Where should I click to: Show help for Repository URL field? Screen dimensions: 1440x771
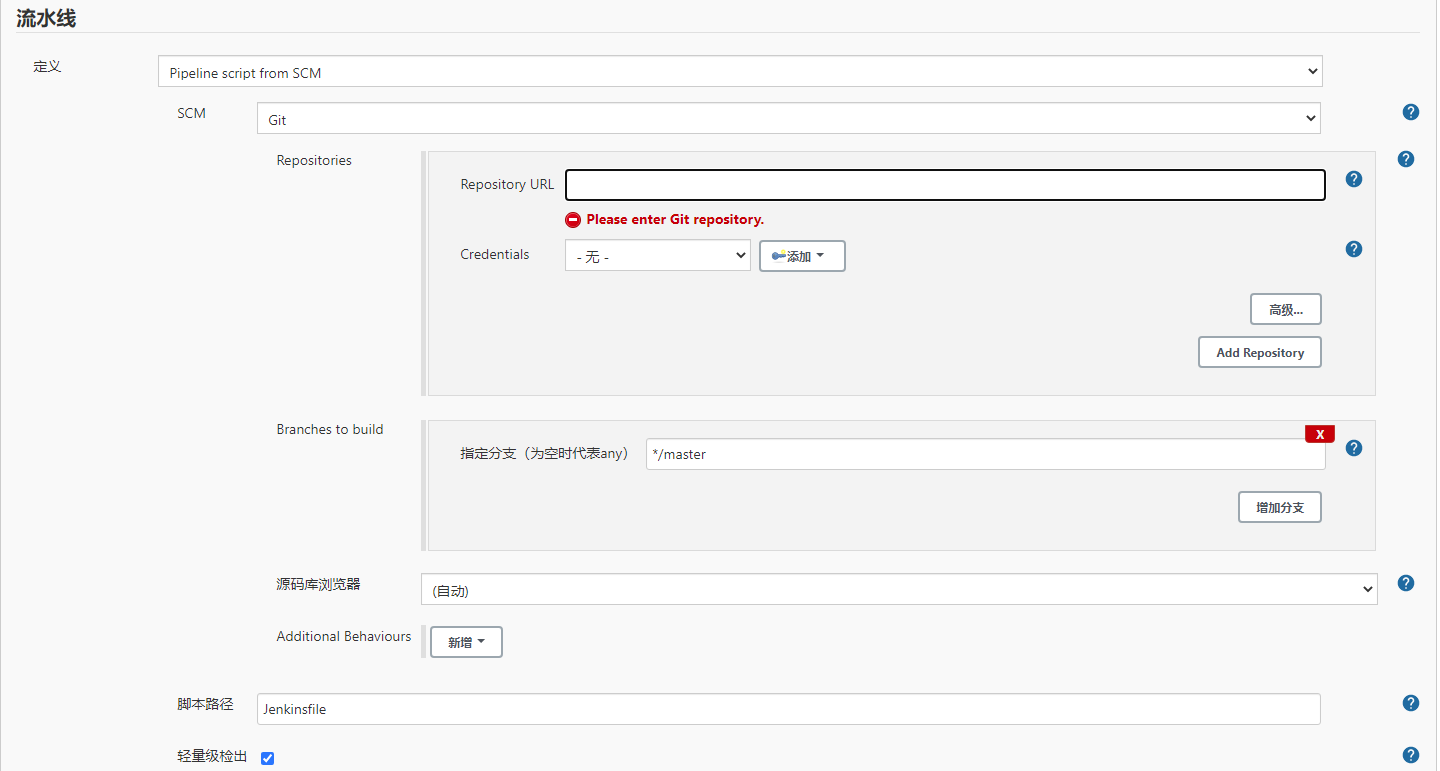pos(1353,179)
